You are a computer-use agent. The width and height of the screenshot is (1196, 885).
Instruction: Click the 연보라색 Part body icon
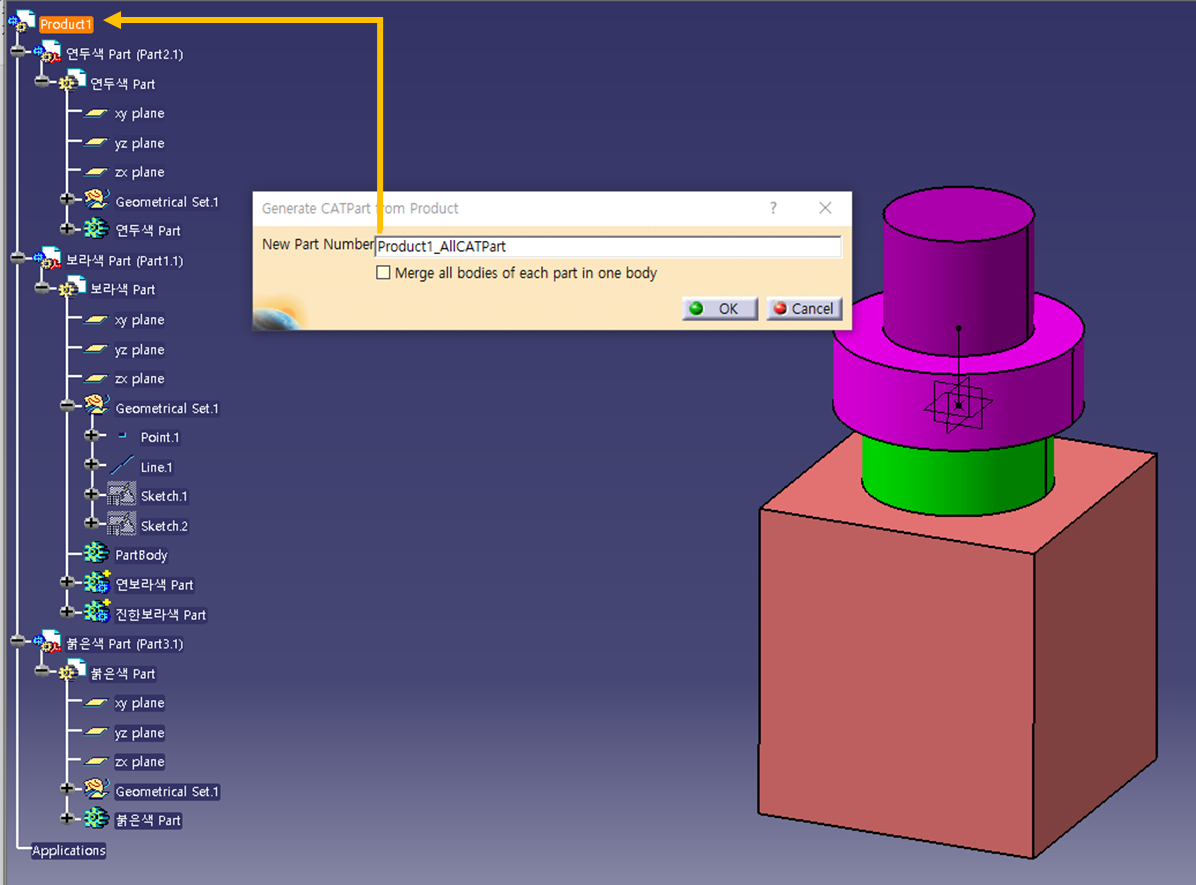click(x=97, y=582)
